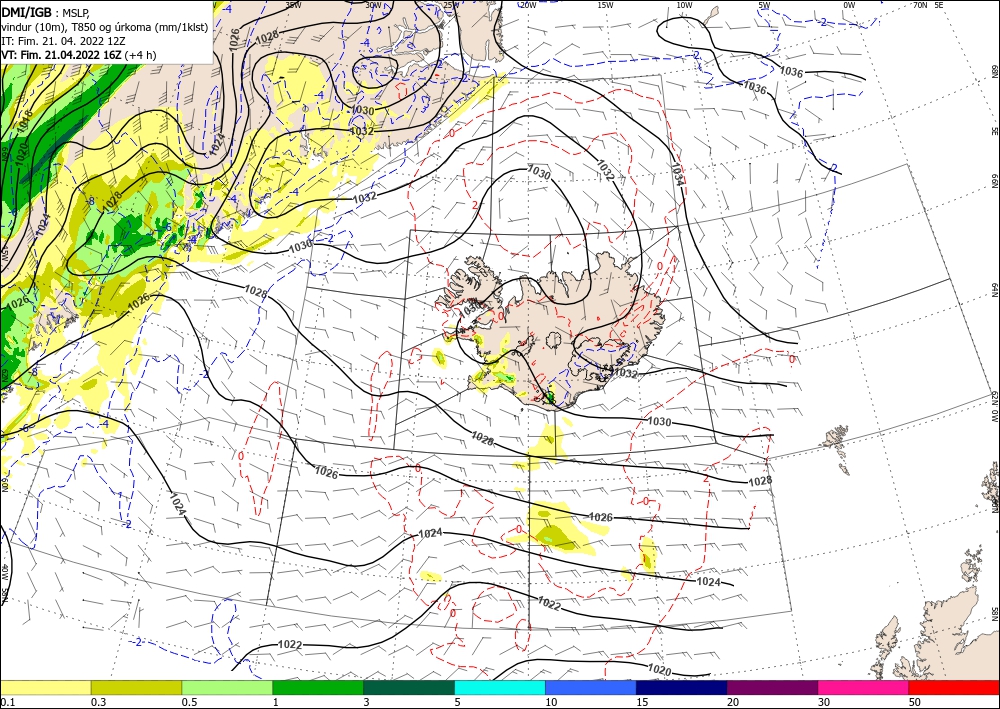Click the blue 10–15 legend swatch
The height and width of the screenshot is (709, 1000).
pyautogui.click(x=591, y=687)
